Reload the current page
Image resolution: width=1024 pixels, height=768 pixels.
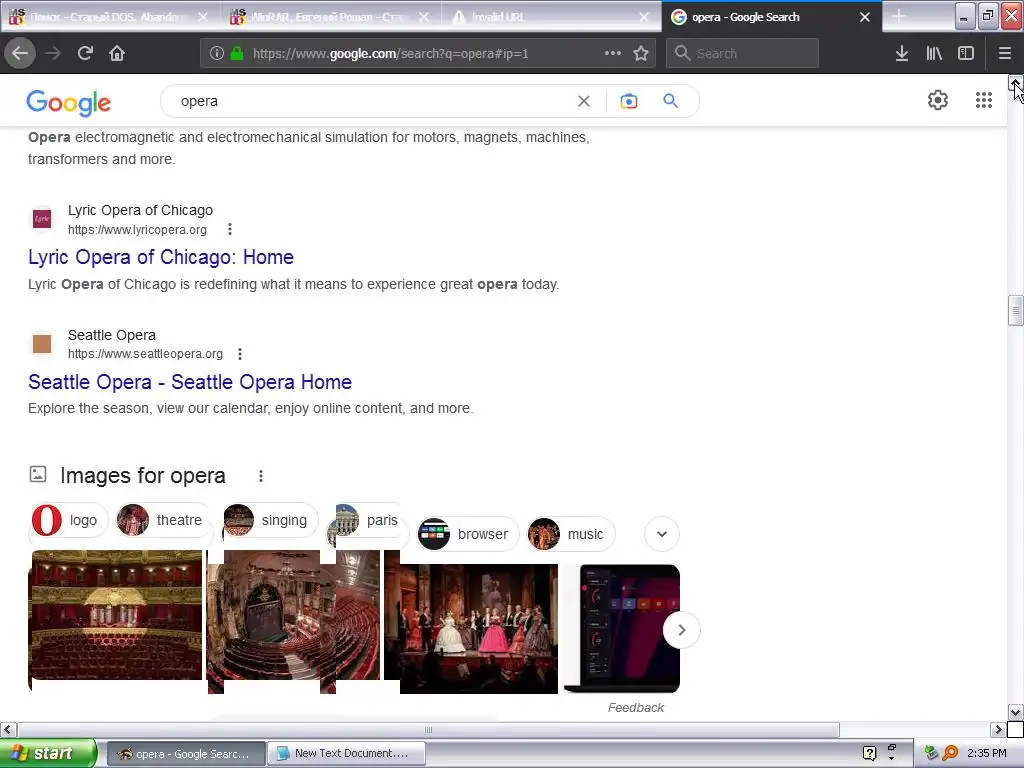click(x=85, y=53)
